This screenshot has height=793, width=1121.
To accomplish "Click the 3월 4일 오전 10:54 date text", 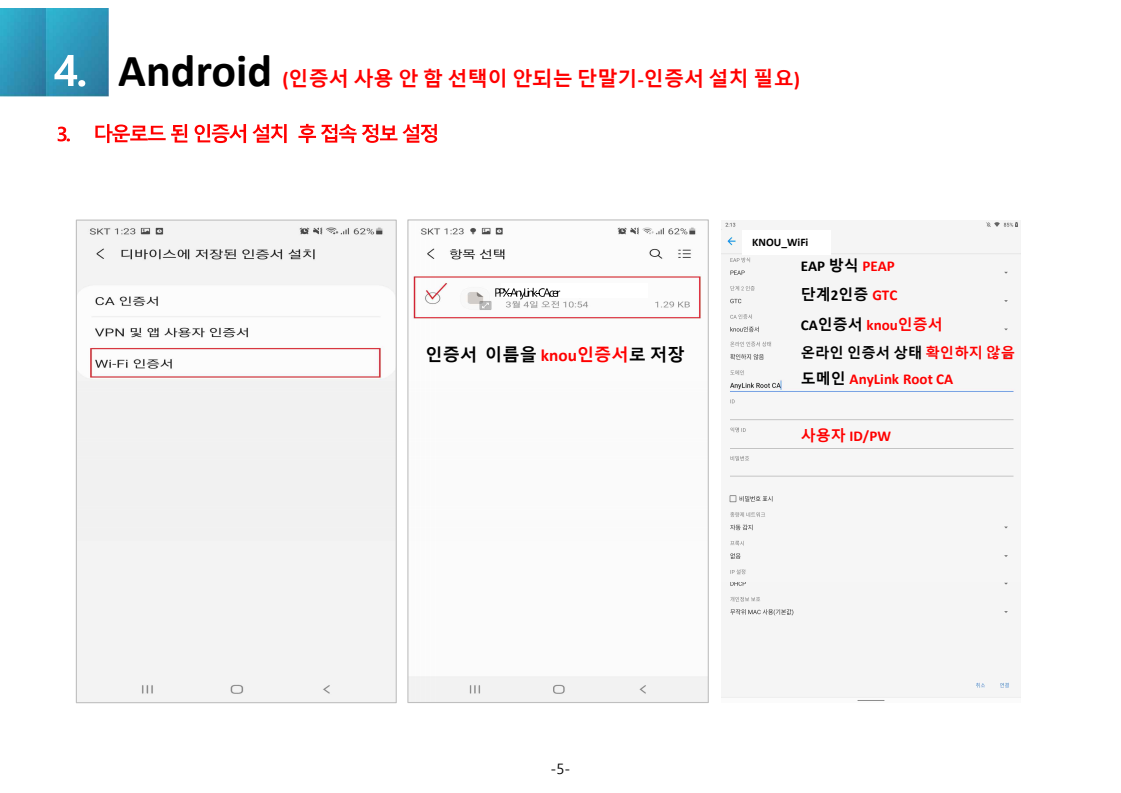I will pyautogui.click(x=546, y=305).
